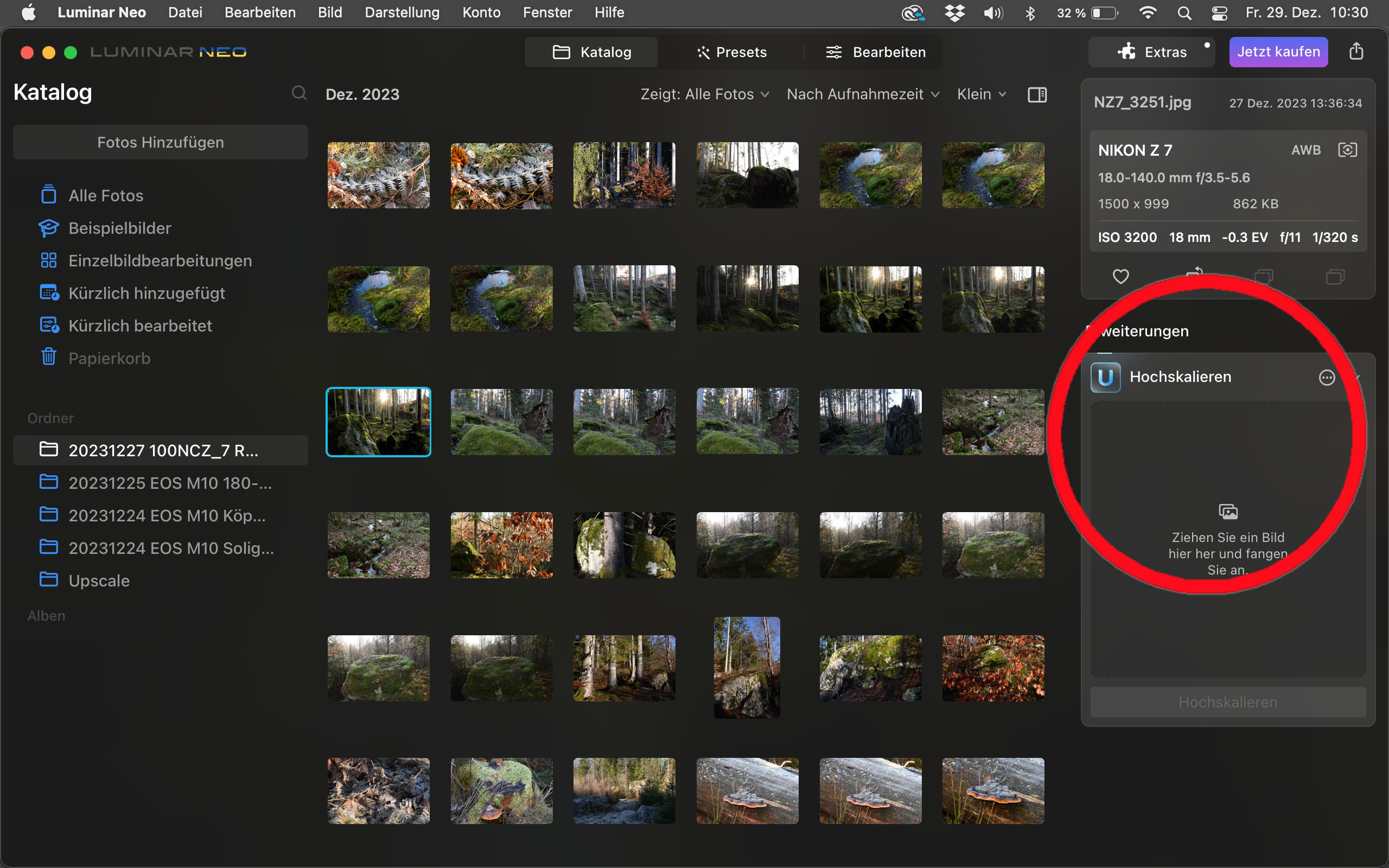Click the catalog search magnifier icon
The width and height of the screenshot is (1389, 868).
click(x=298, y=93)
